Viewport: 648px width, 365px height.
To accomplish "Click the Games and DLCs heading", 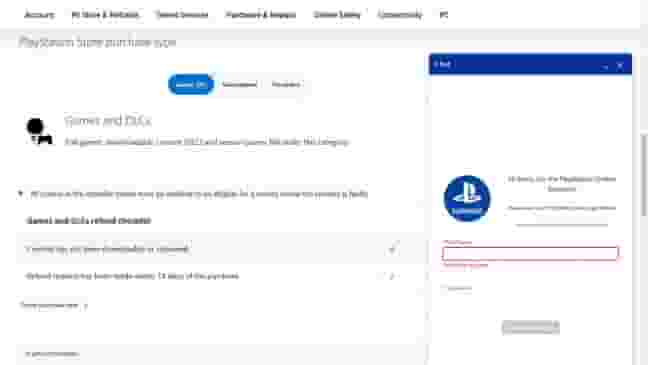I will (x=108, y=121).
